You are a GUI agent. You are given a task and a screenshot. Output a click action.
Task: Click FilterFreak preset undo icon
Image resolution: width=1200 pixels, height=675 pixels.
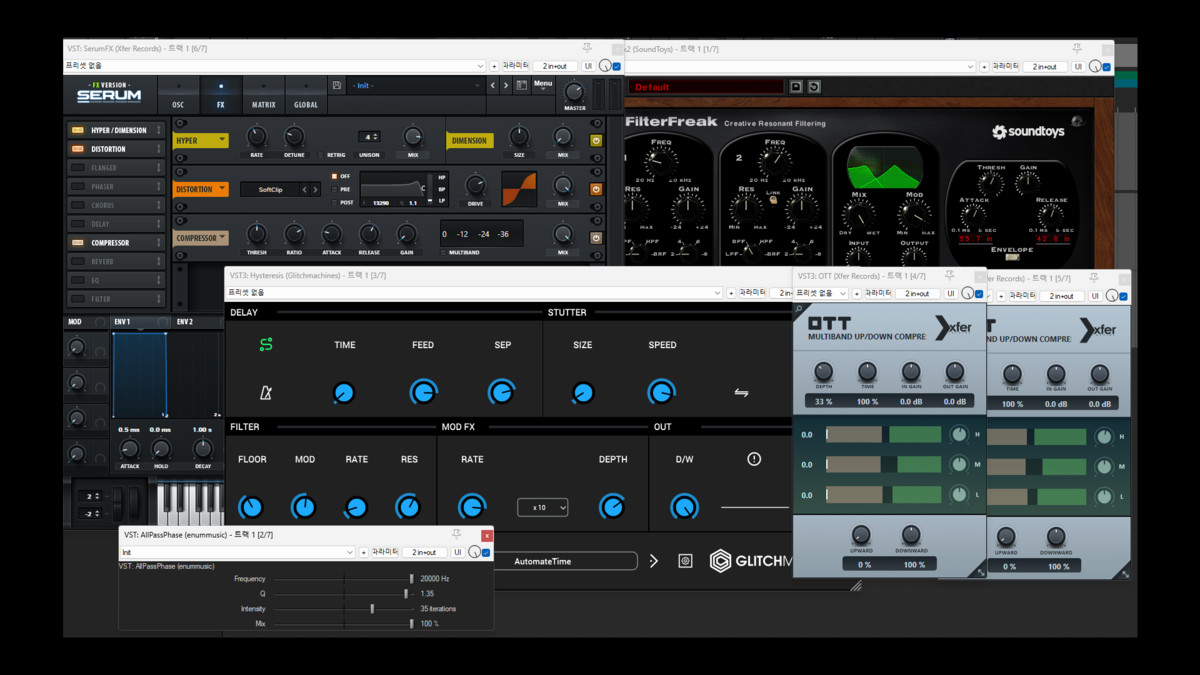pyautogui.click(x=814, y=87)
